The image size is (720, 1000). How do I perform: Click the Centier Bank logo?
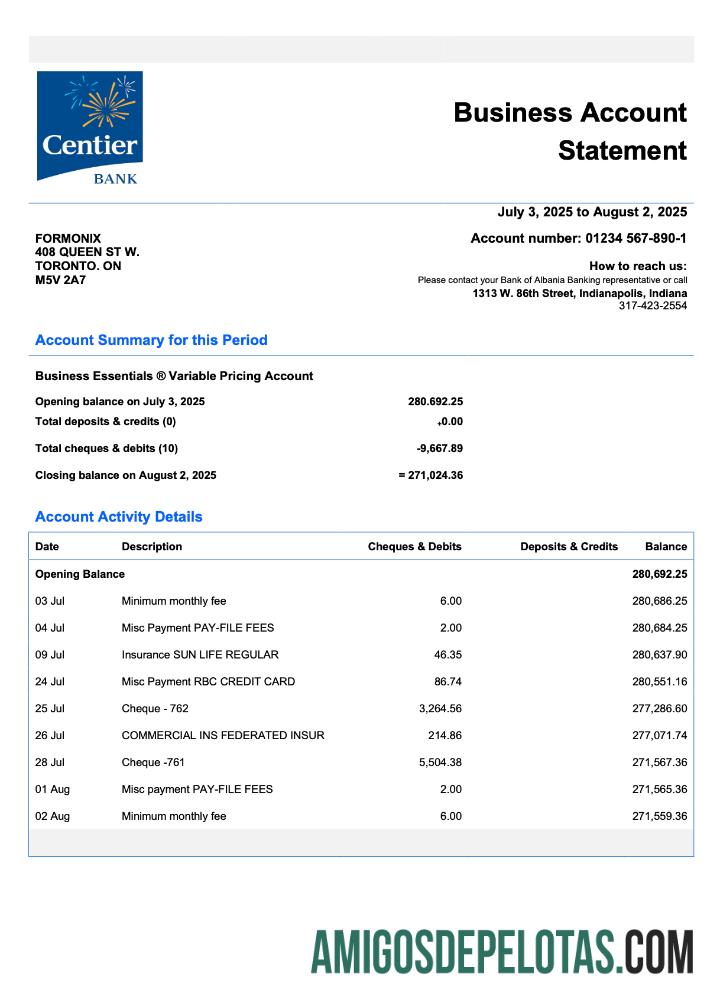pos(89,127)
